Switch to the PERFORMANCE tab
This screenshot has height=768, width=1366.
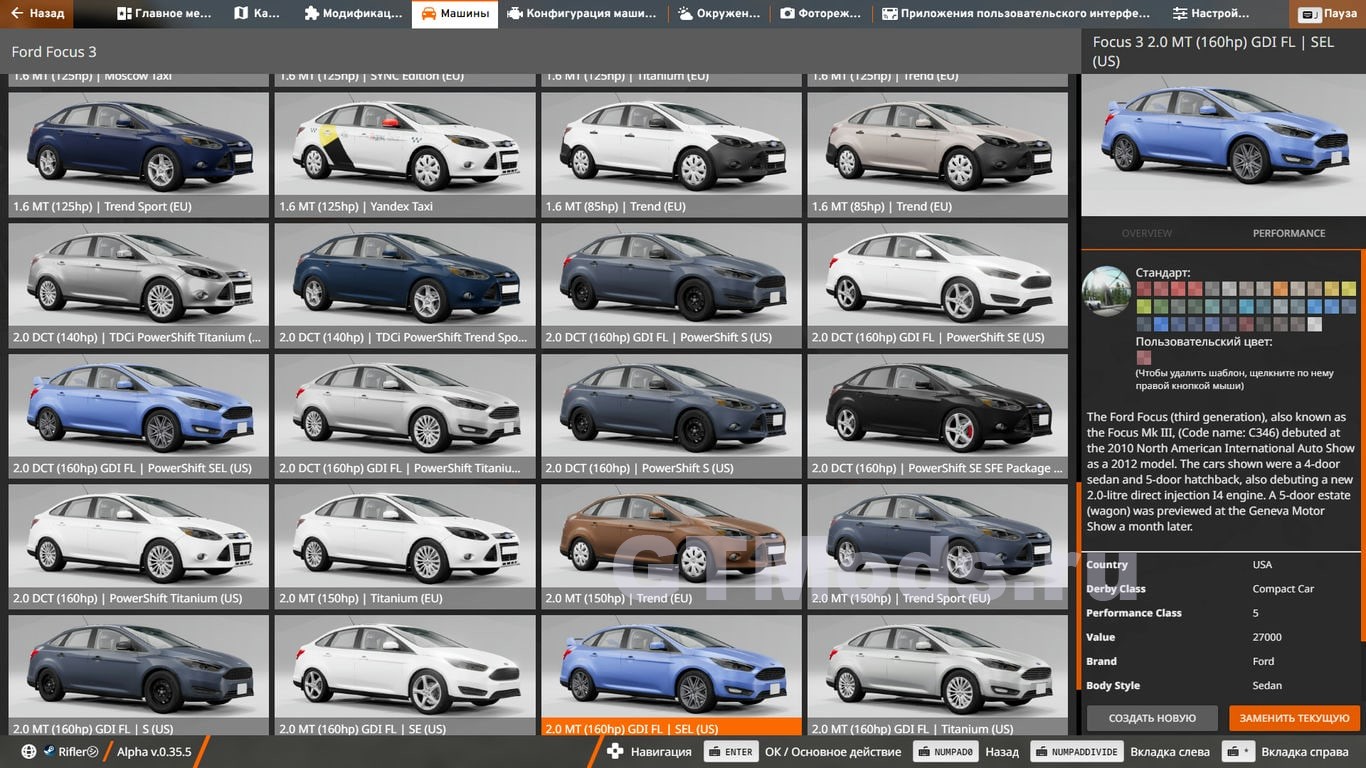[1289, 233]
